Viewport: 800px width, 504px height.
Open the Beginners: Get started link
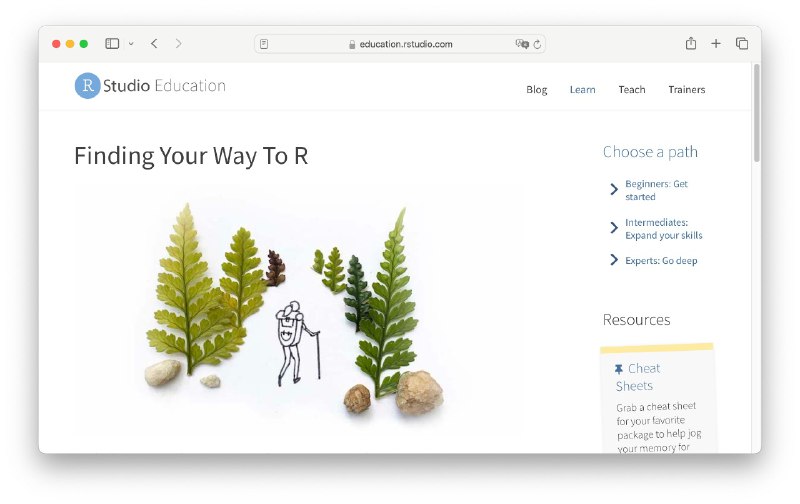click(657, 190)
